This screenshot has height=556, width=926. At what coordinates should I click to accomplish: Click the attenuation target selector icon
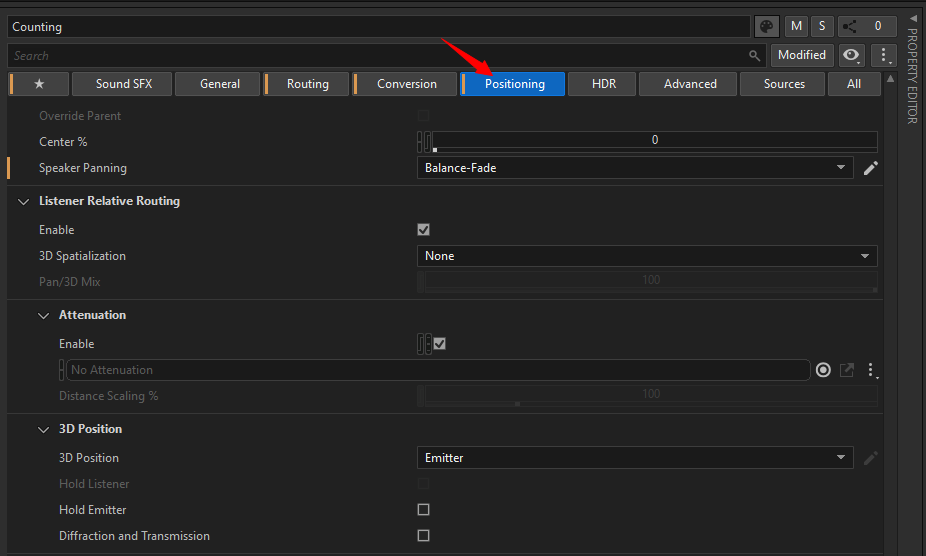823,370
